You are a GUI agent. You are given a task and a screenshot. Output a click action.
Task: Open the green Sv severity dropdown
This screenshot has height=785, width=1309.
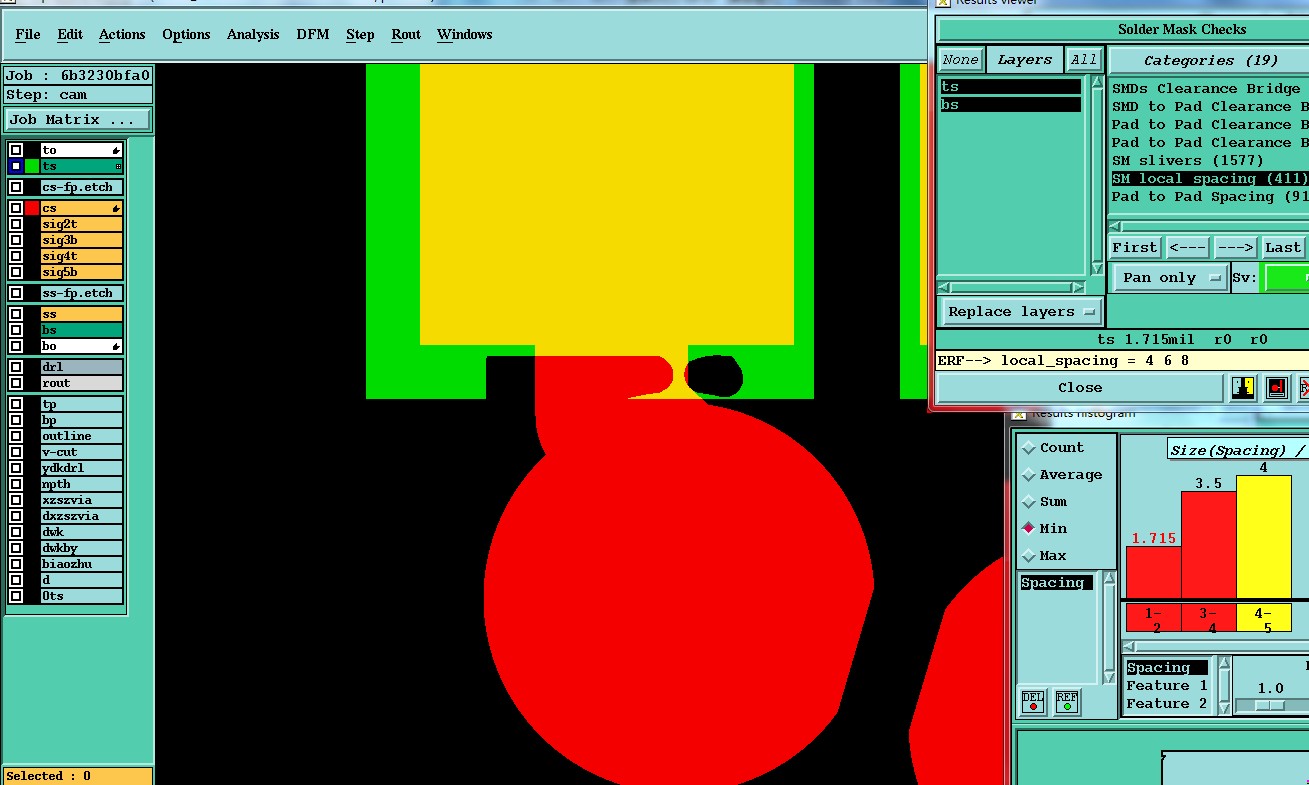pyautogui.click(x=1285, y=278)
